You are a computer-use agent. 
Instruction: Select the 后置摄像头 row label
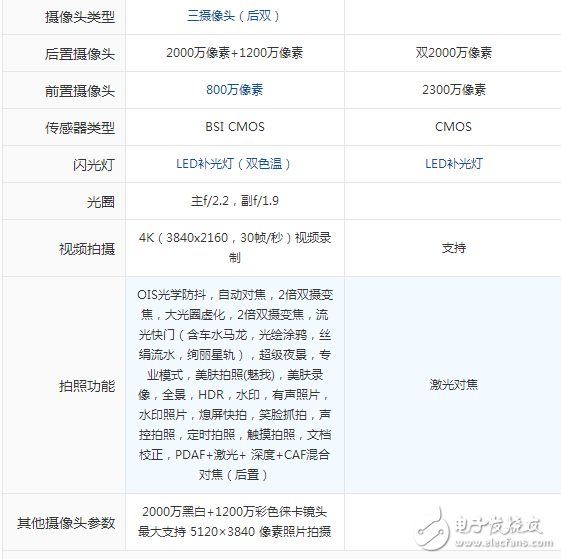[80, 54]
